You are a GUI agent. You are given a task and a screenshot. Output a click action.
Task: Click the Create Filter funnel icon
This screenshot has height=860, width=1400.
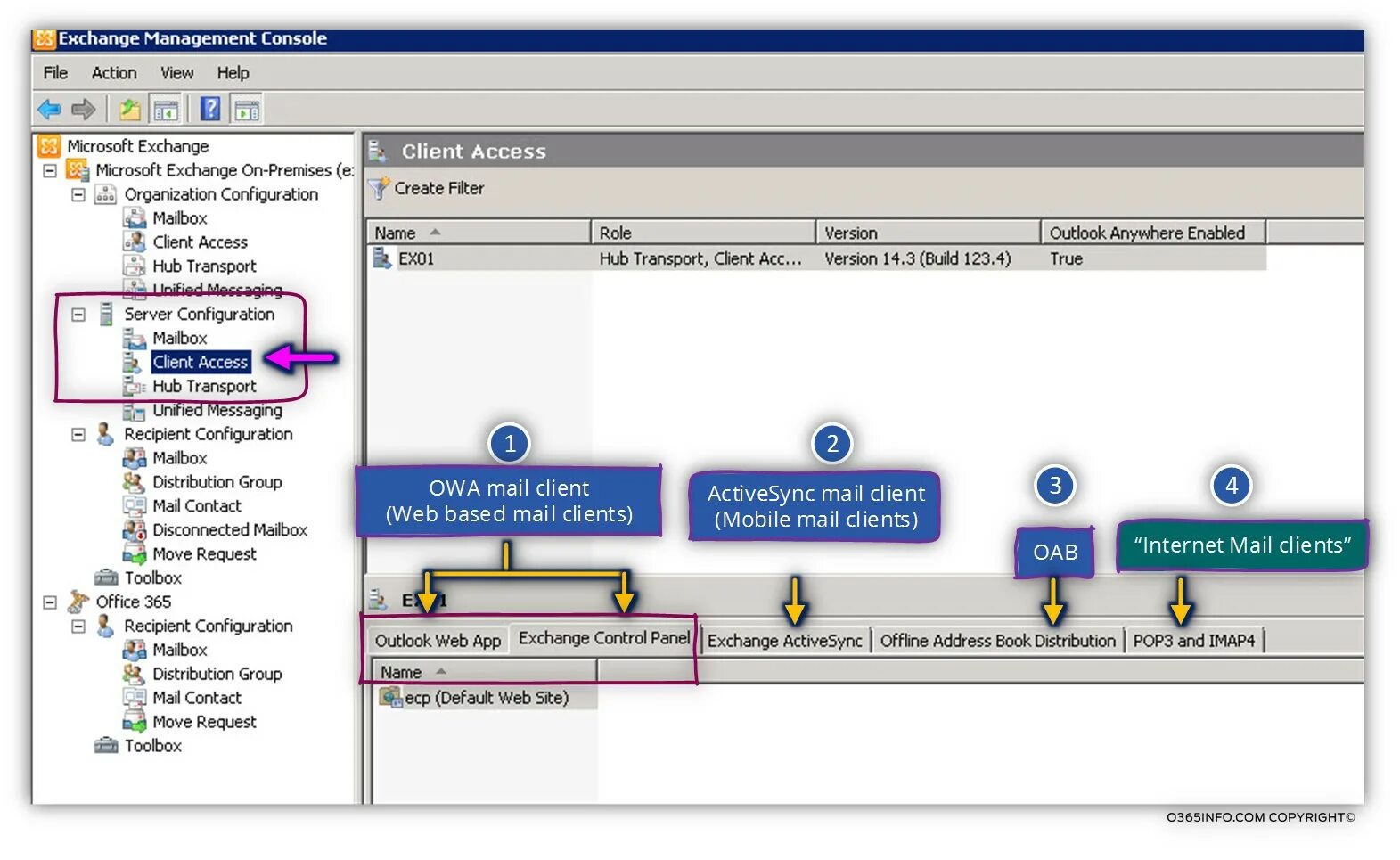(x=380, y=188)
